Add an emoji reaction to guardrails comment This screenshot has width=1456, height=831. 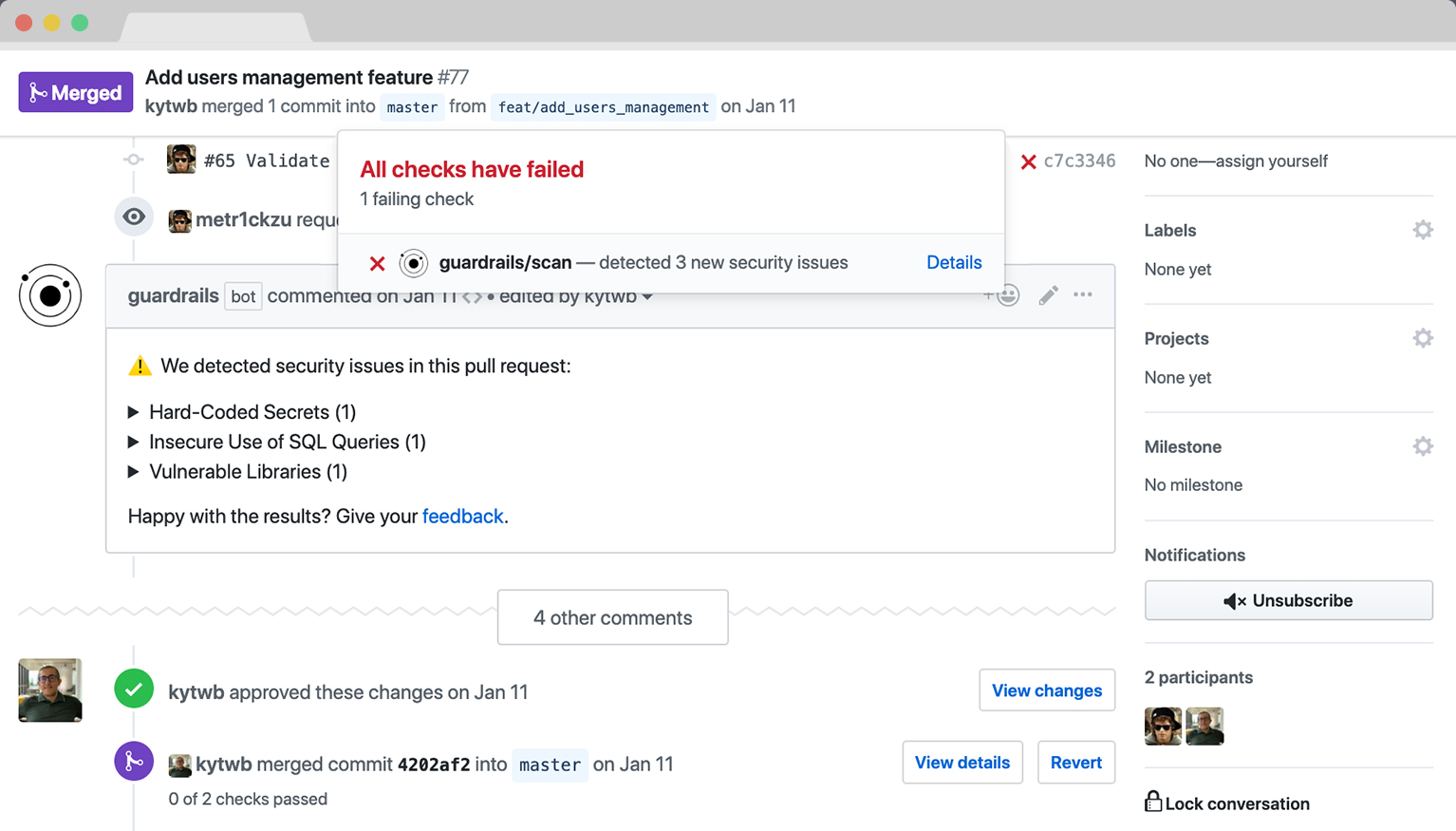[x=1004, y=296]
